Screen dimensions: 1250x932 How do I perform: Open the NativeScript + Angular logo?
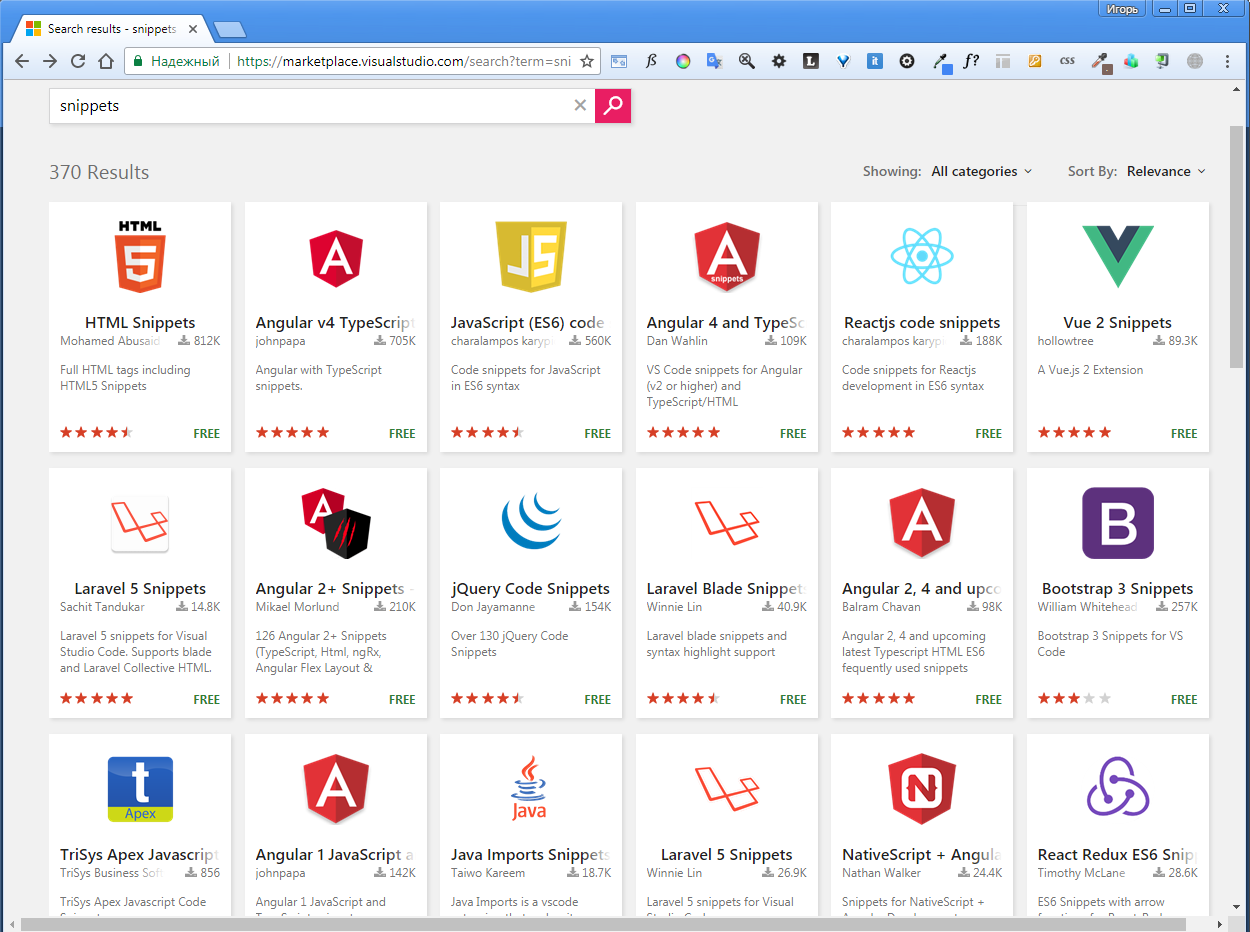(922, 789)
